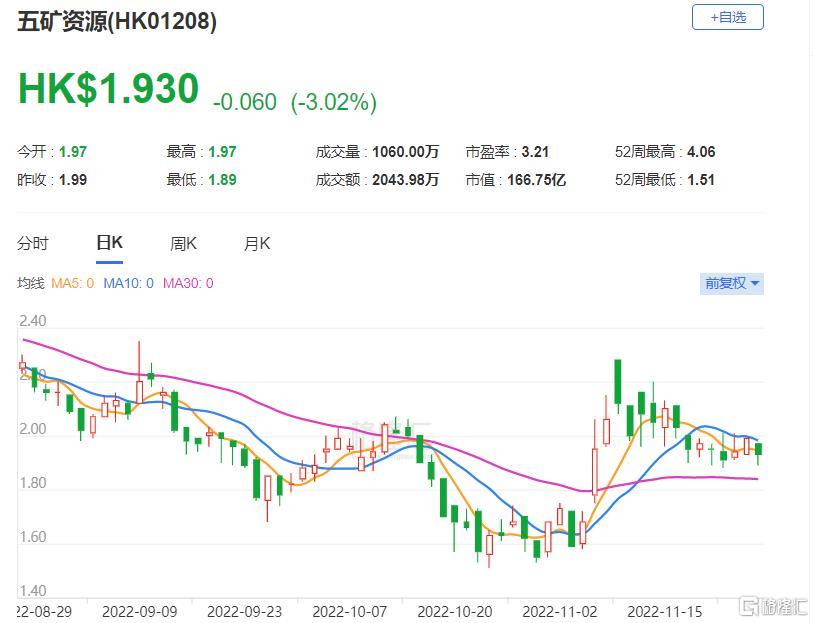814x623 pixels.
Task: Click the 均线 label
Action: [x=31, y=283]
